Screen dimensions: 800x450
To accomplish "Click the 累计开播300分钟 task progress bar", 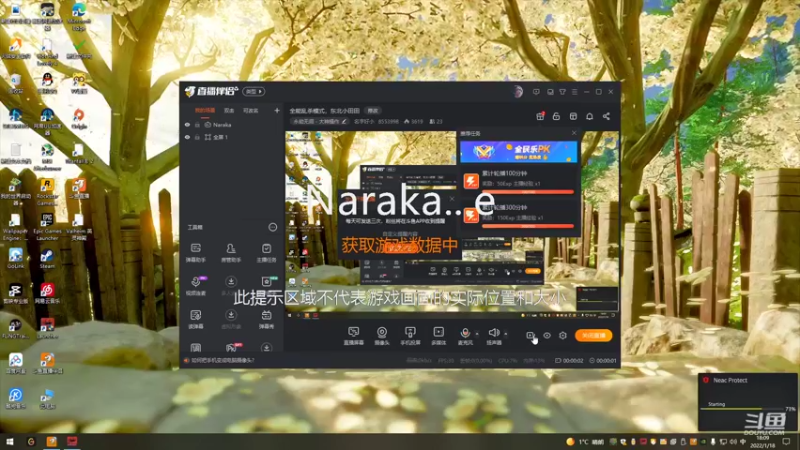I will coord(528,226).
